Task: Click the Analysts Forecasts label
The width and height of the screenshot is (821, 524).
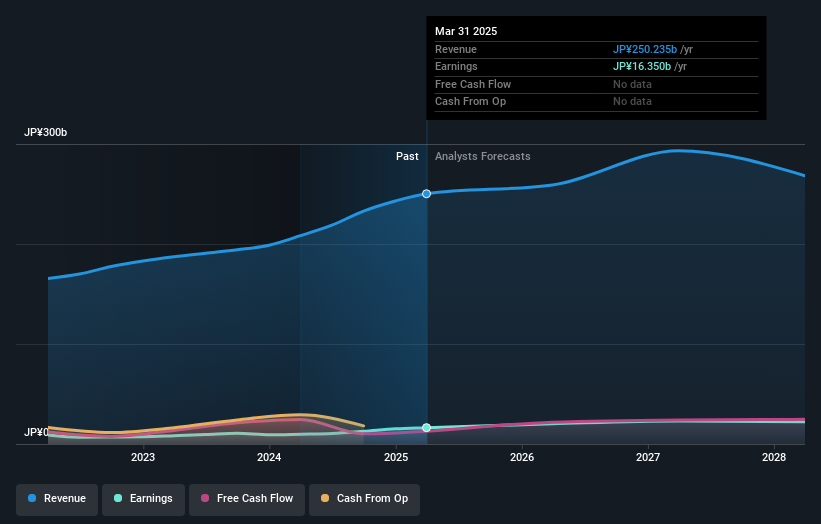Action: pyautogui.click(x=483, y=157)
